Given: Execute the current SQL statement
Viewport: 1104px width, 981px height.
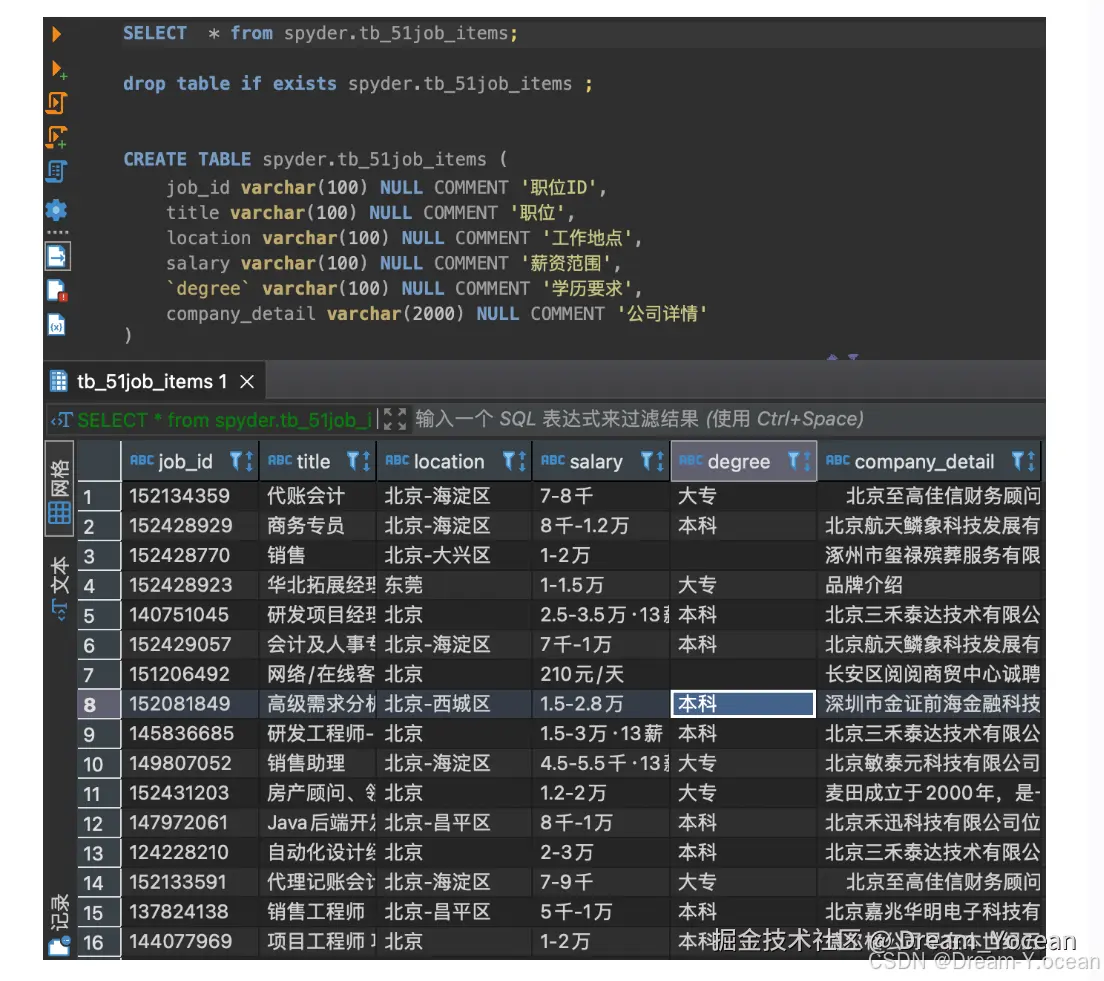Looking at the screenshot, I should coord(56,32).
